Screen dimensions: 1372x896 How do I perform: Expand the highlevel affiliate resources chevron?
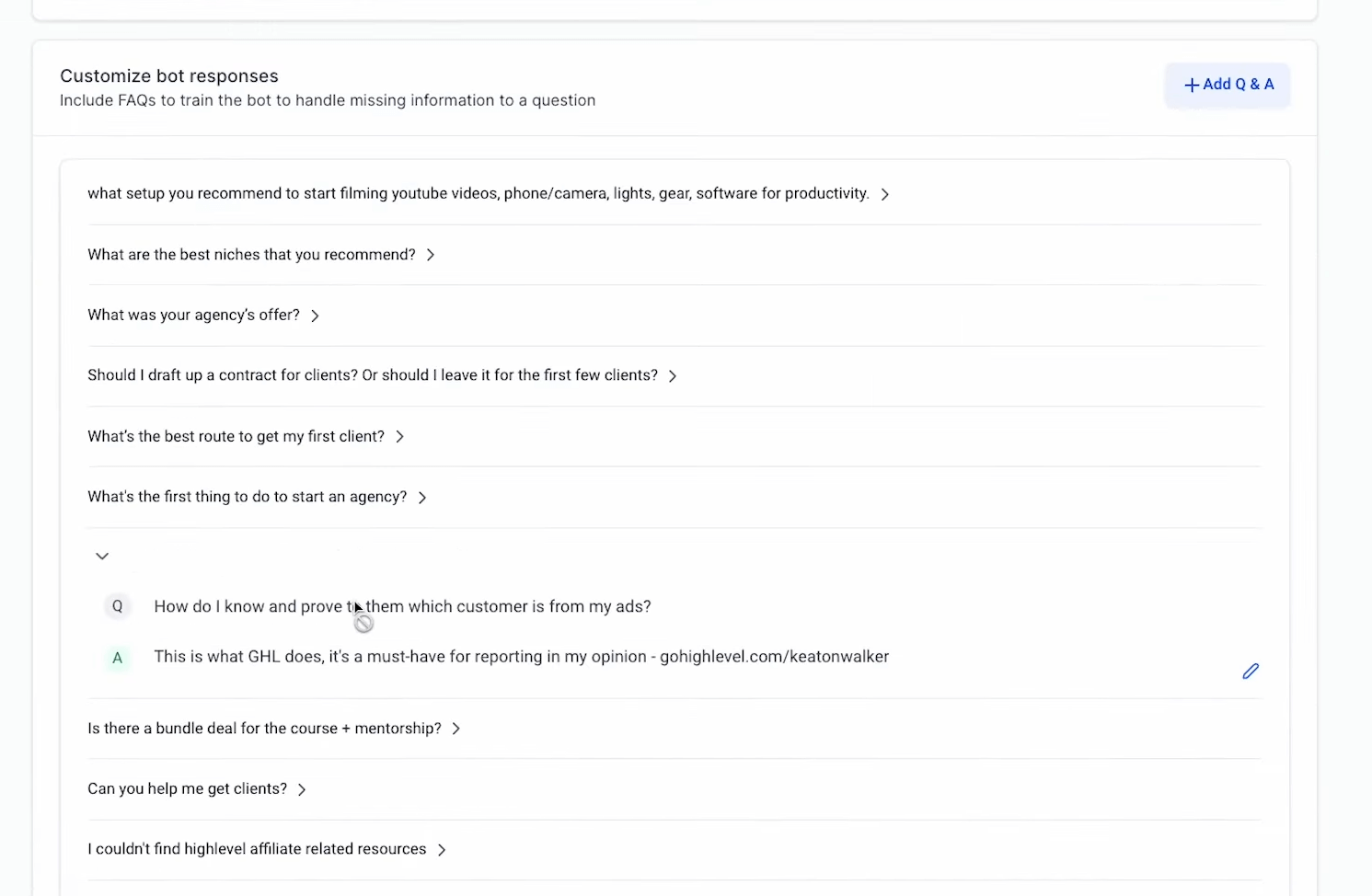point(442,850)
